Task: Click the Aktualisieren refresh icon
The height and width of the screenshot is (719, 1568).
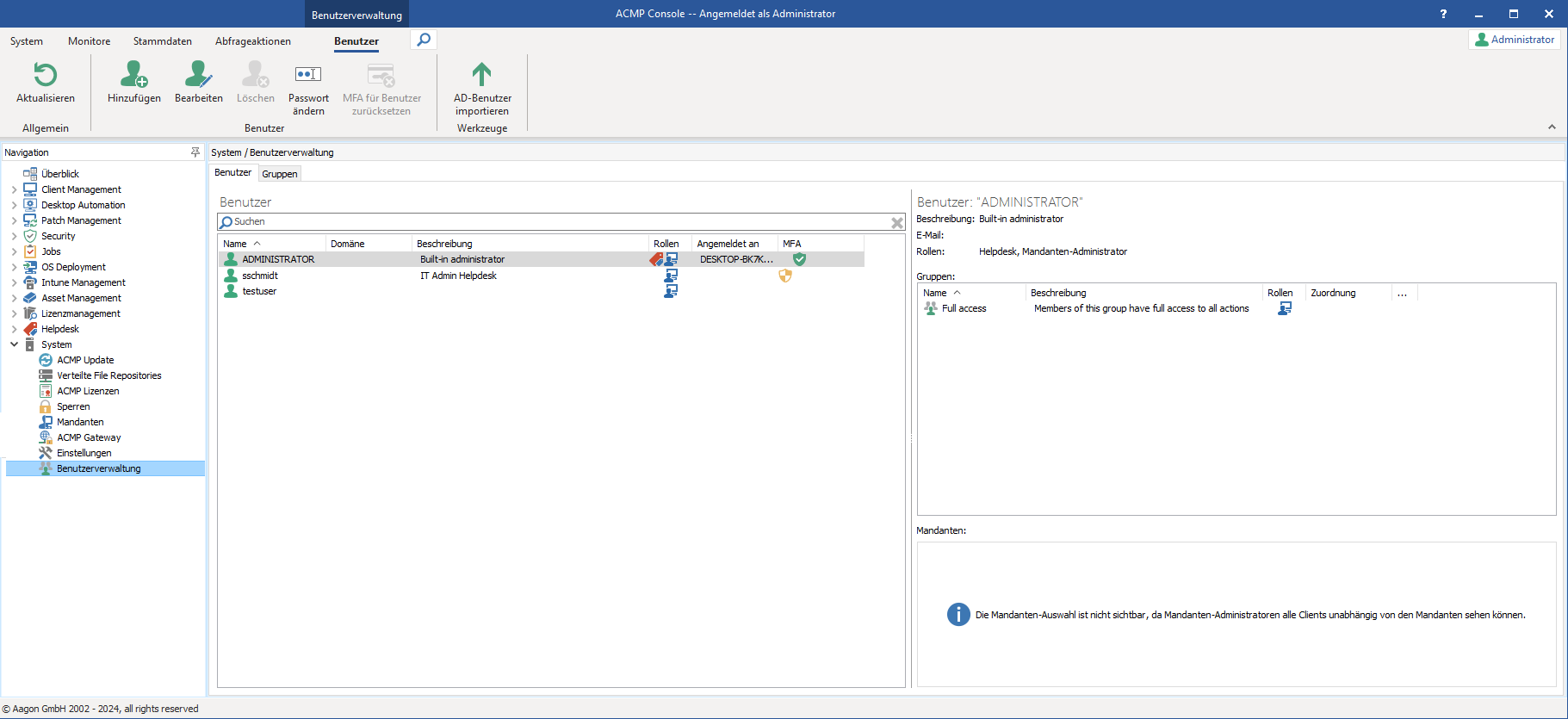Action: tap(45, 76)
